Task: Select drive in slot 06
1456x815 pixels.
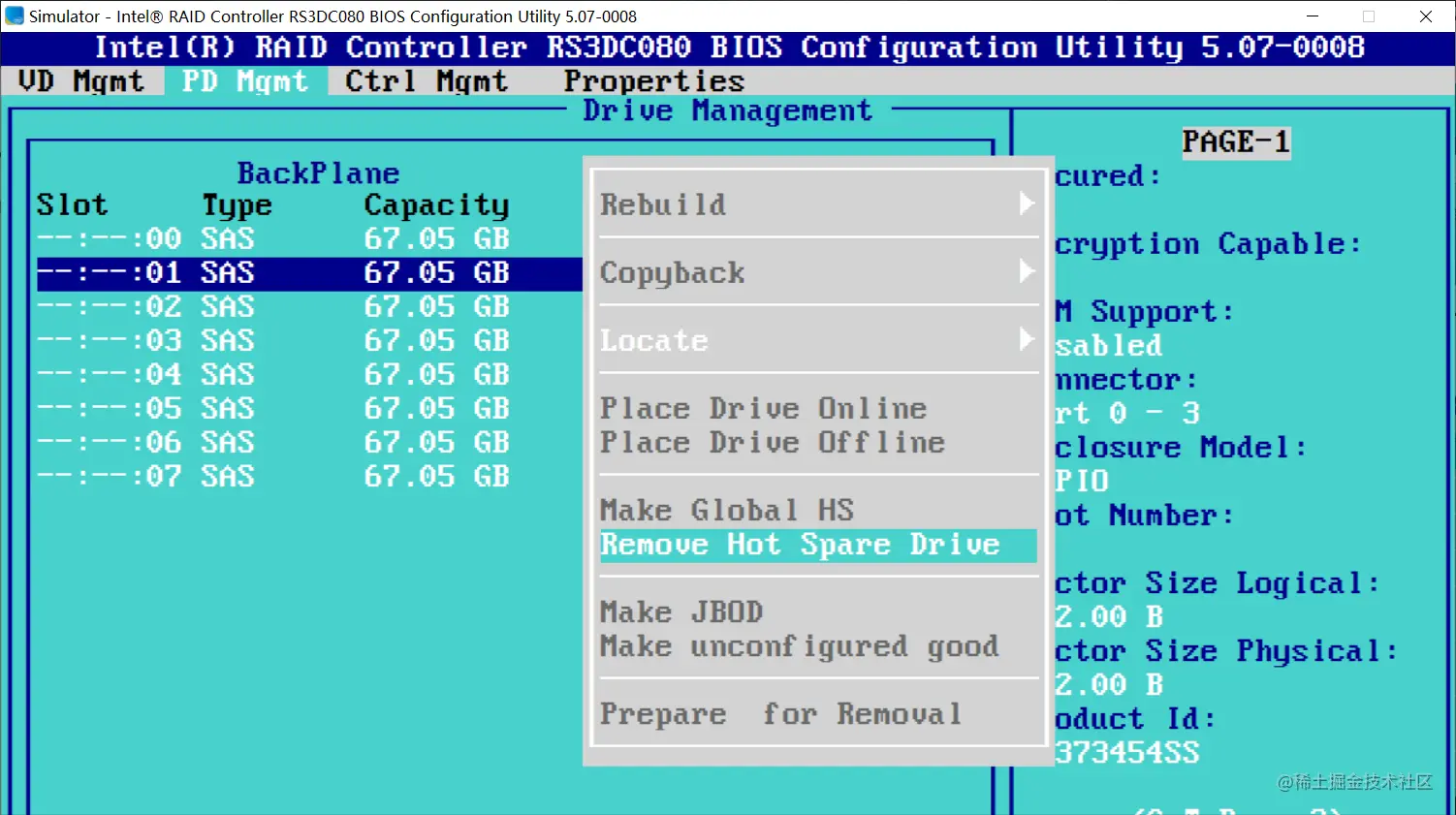Action: [308, 442]
